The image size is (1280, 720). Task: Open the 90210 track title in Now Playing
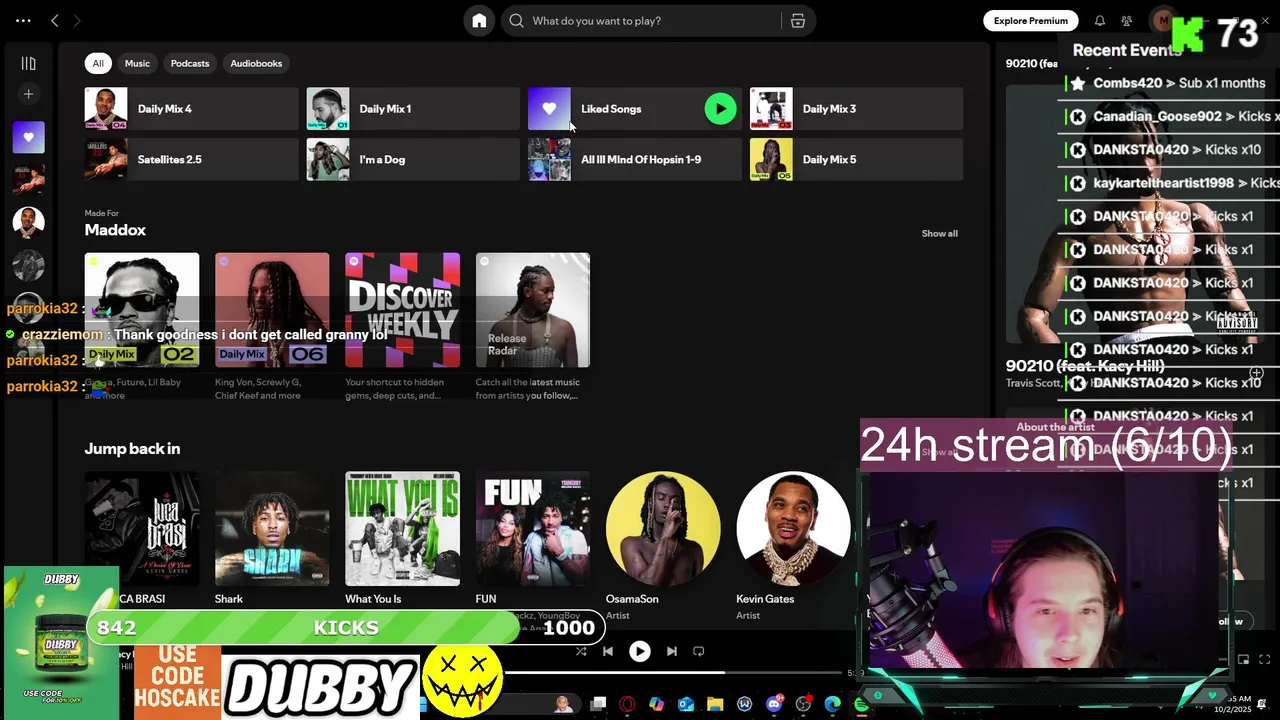[1084, 367]
